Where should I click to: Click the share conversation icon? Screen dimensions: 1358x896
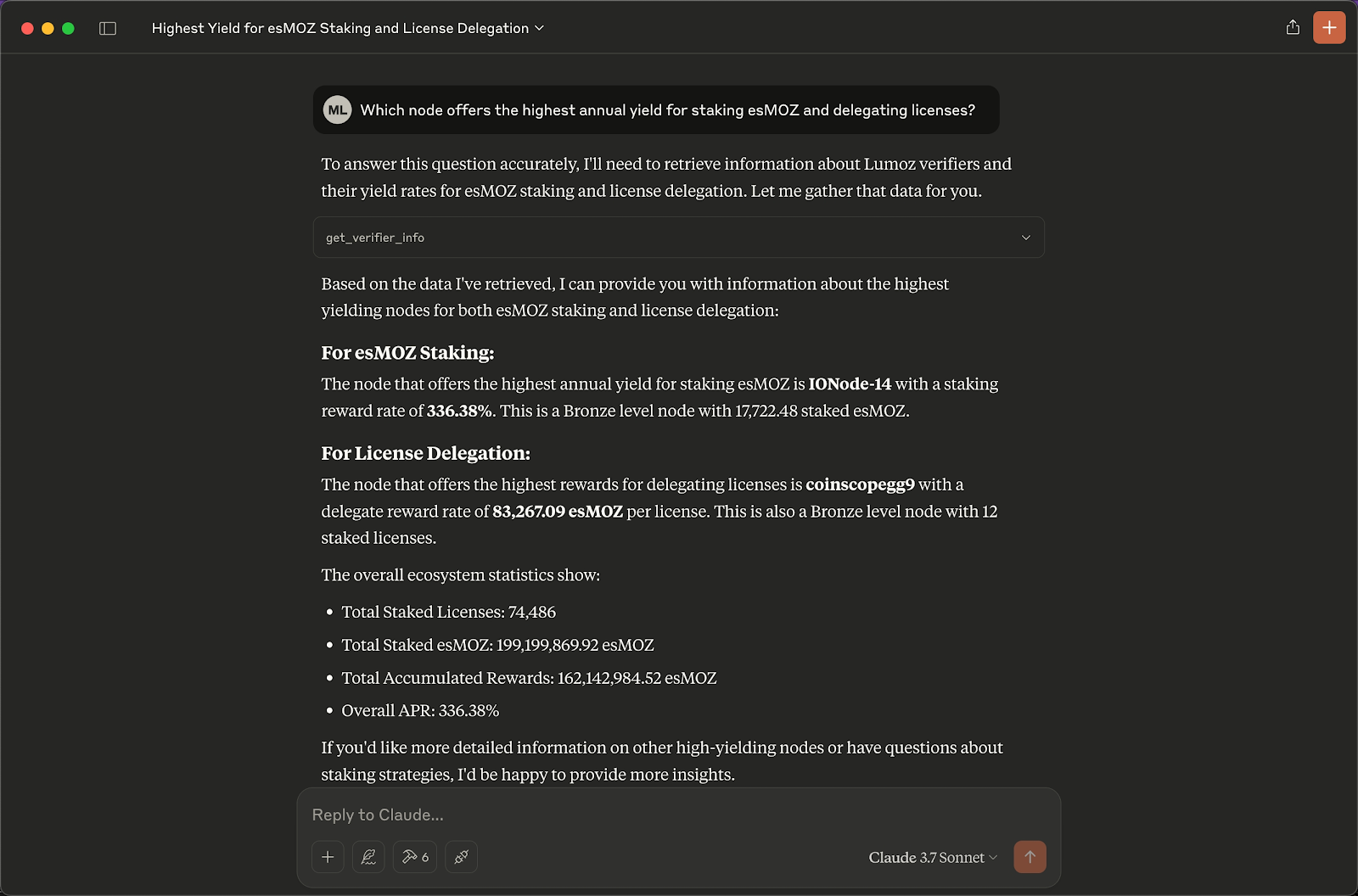click(x=1293, y=28)
